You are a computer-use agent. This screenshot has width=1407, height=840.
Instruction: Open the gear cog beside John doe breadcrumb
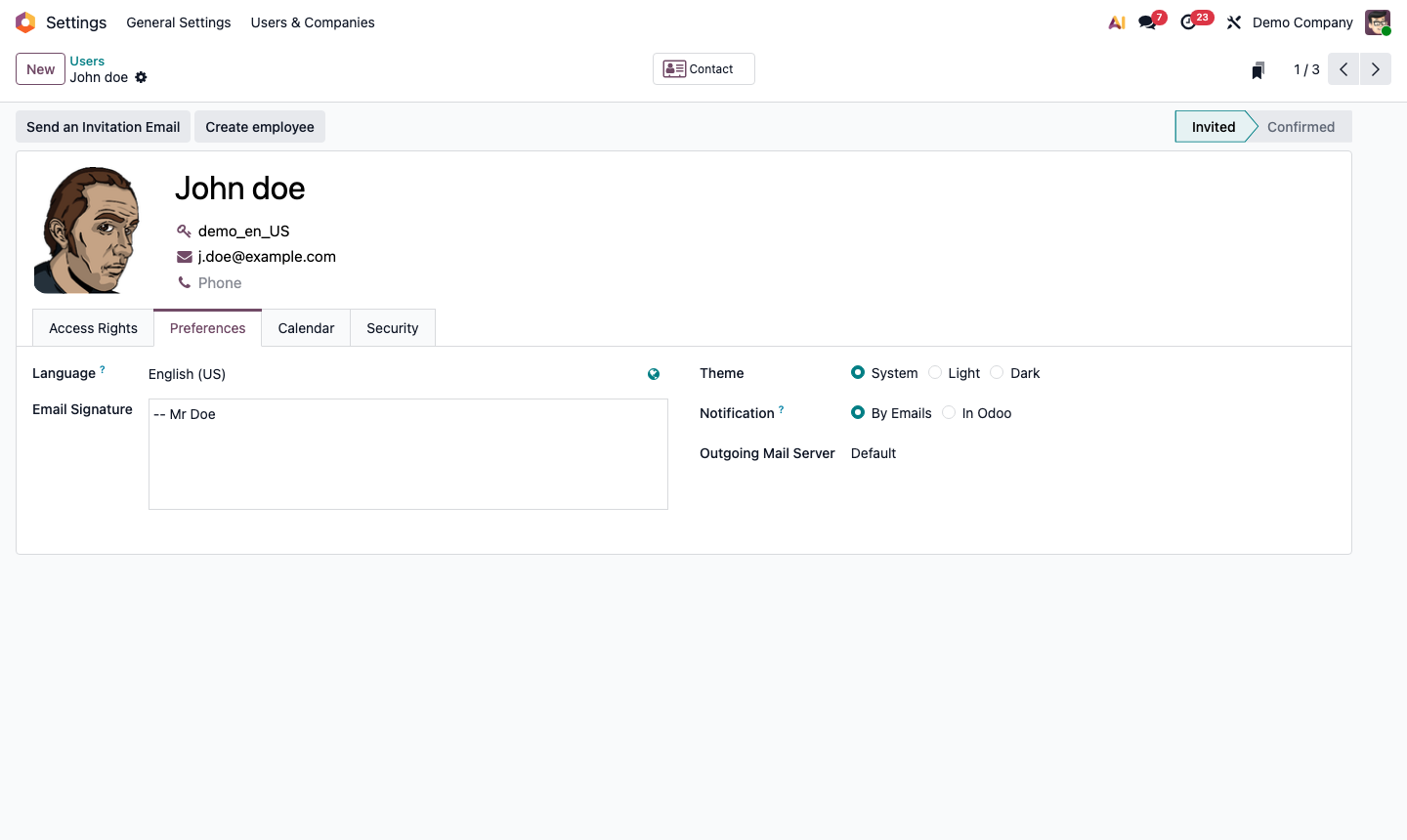[x=142, y=77]
